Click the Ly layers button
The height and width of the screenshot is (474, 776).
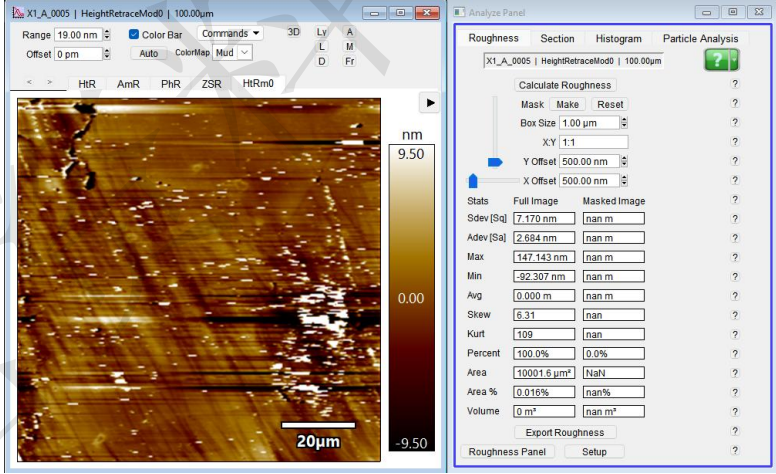322,32
